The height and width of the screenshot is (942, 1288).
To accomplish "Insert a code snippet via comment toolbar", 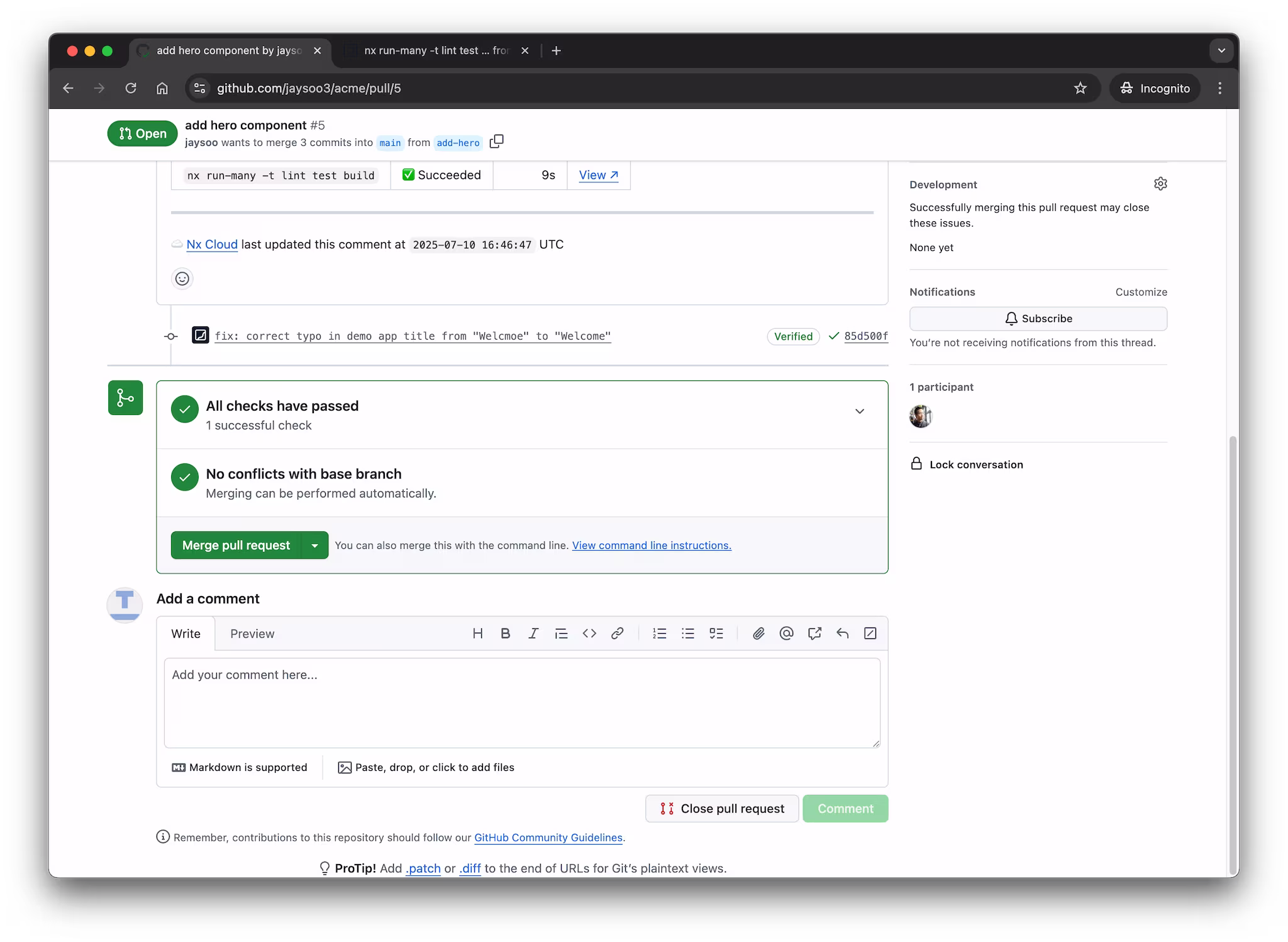I will (589, 633).
